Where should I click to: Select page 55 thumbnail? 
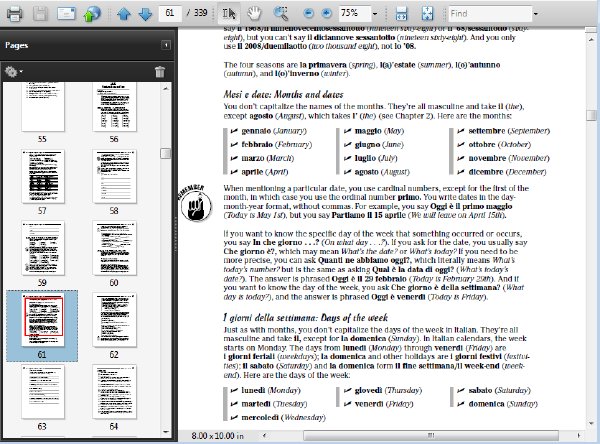pyautogui.click(x=43, y=107)
